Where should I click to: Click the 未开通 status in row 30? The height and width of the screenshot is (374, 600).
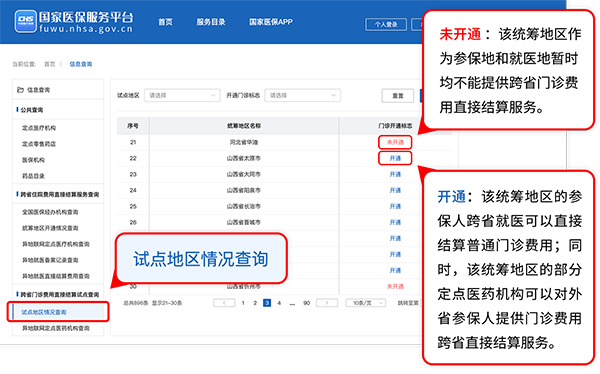click(395, 286)
